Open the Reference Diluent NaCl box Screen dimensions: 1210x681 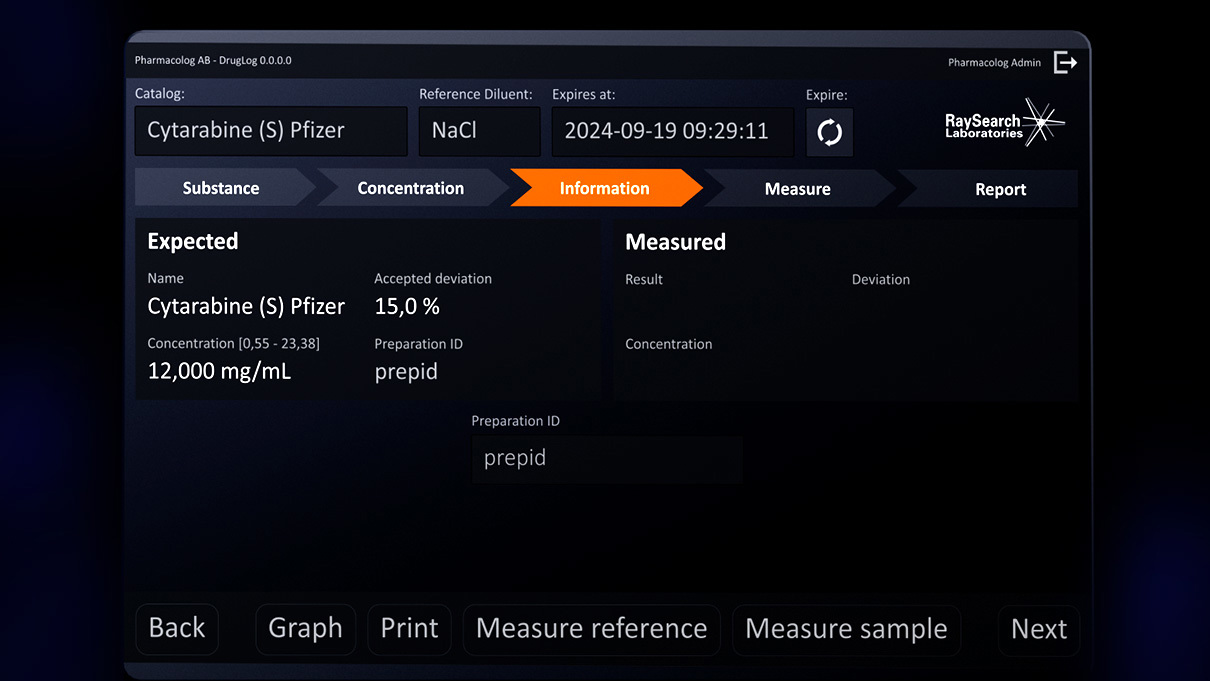coord(479,131)
